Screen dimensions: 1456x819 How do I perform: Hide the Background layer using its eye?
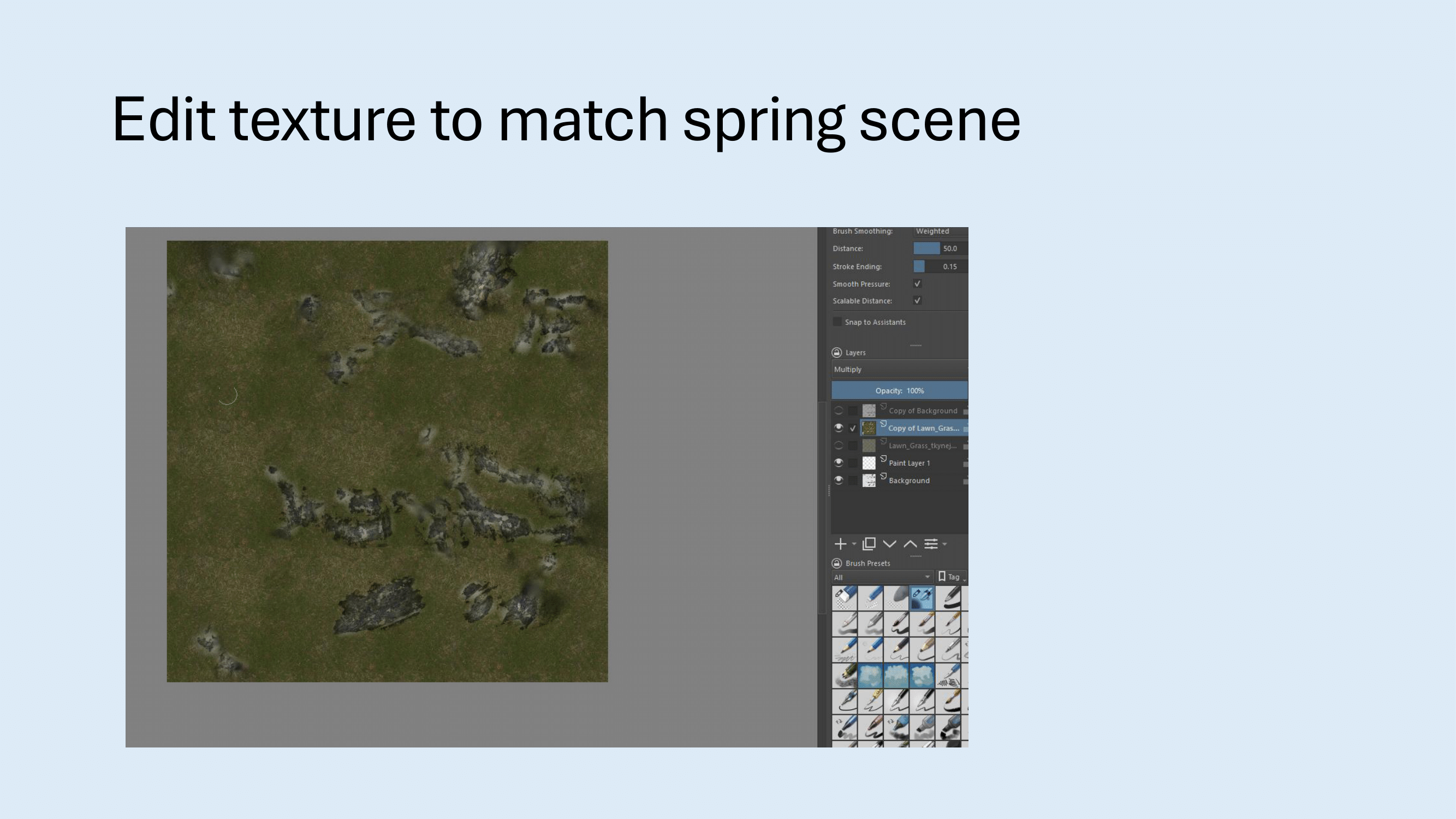coord(839,480)
